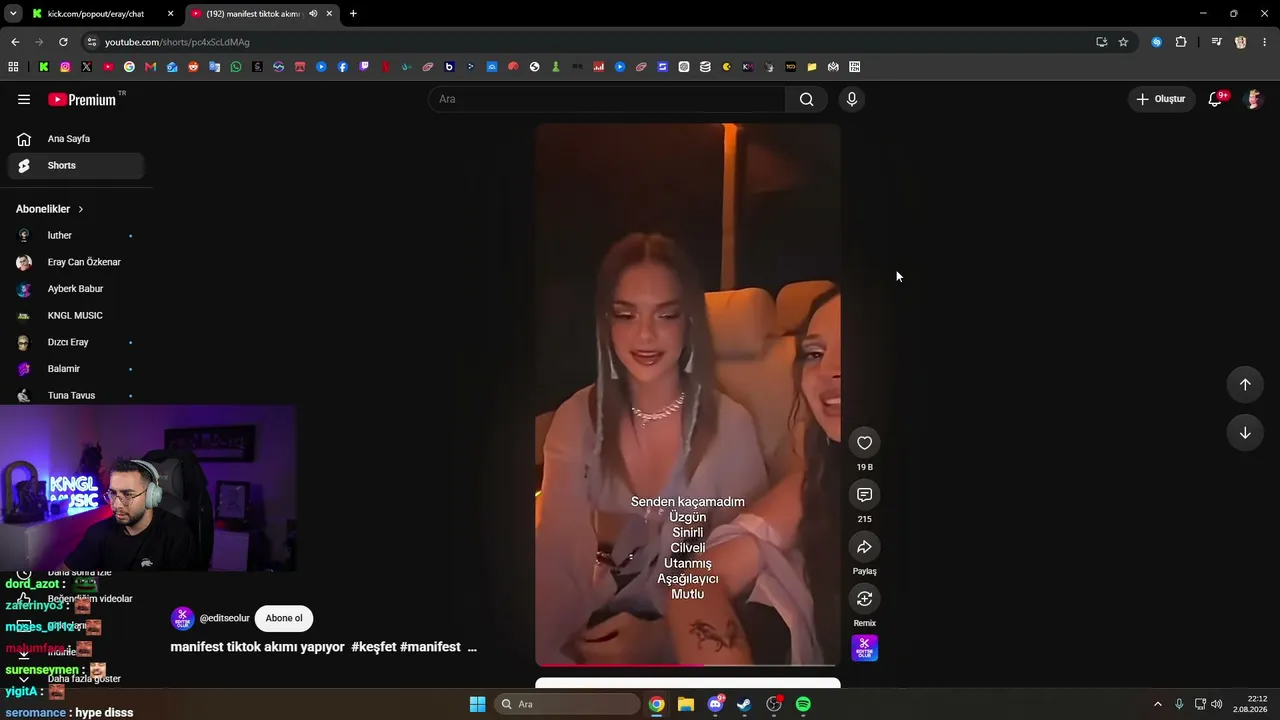Go to the next Short with down arrow
The width and height of the screenshot is (1280, 720).
point(1245,433)
